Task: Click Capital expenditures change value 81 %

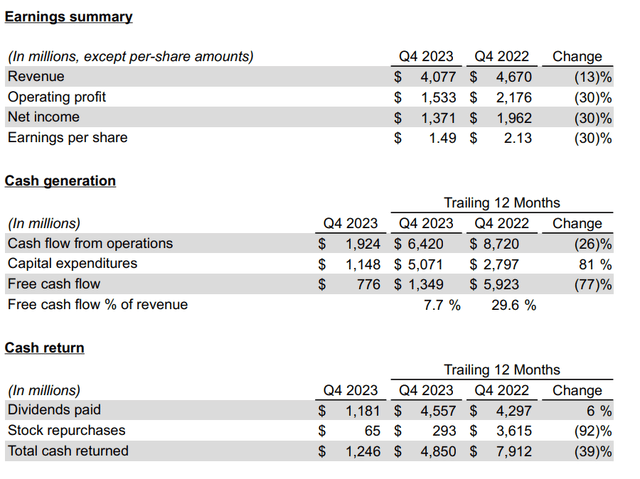Action: tap(595, 264)
